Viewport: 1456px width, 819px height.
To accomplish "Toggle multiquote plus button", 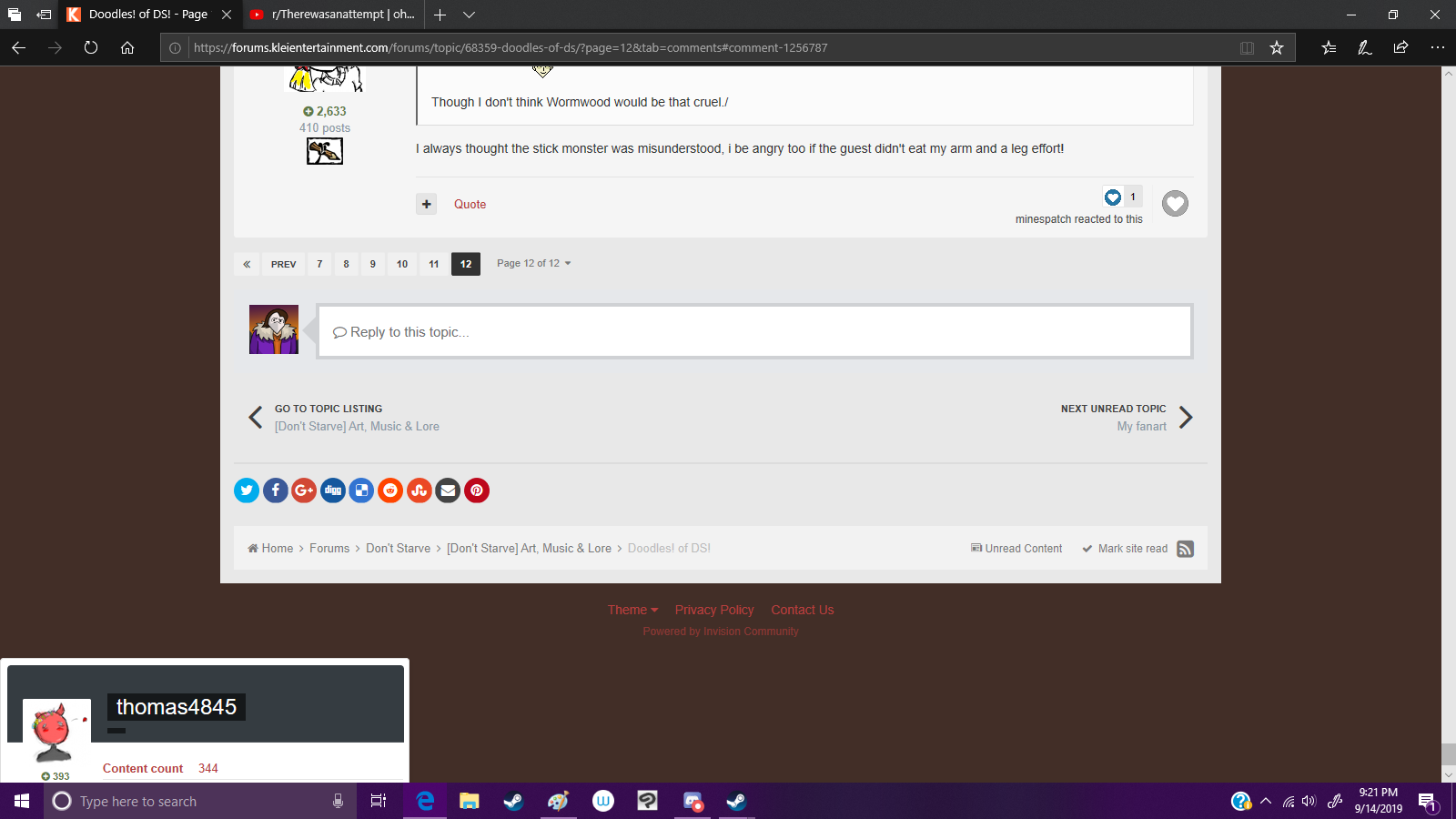I will 427,204.
